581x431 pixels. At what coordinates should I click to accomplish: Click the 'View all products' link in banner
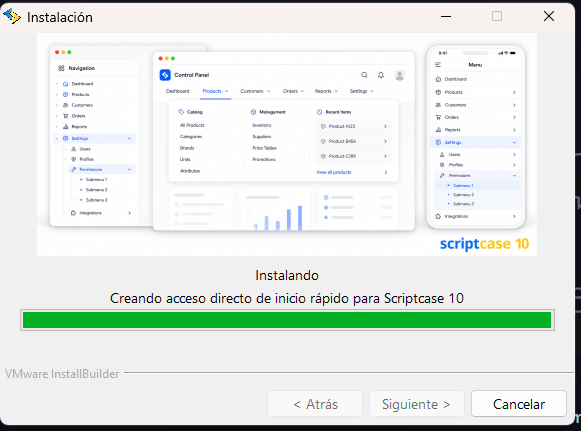pyautogui.click(x=333, y=172)
